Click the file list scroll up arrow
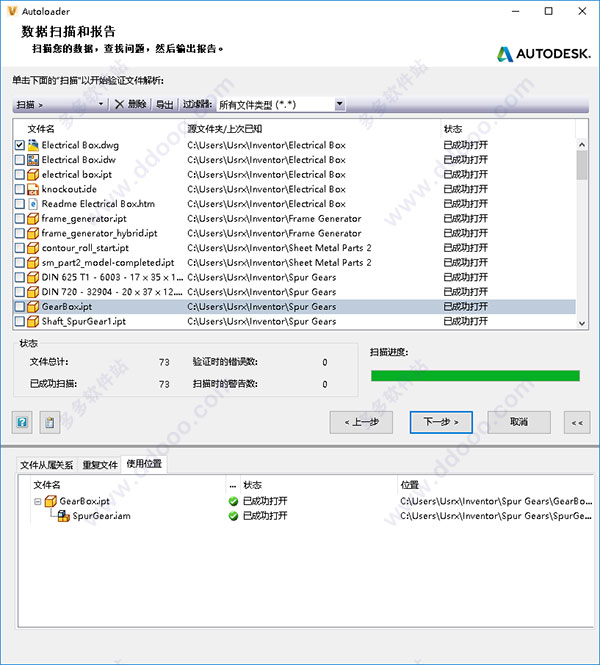The height and width of the screenshot is (665, 600). (x=582, y=145)
